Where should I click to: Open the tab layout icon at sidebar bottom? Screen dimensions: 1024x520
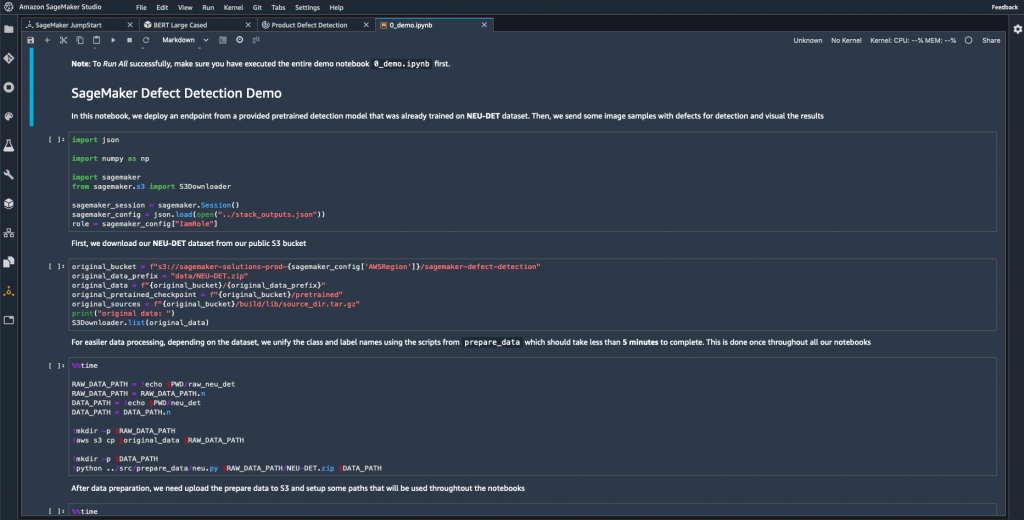pos(8,320)
